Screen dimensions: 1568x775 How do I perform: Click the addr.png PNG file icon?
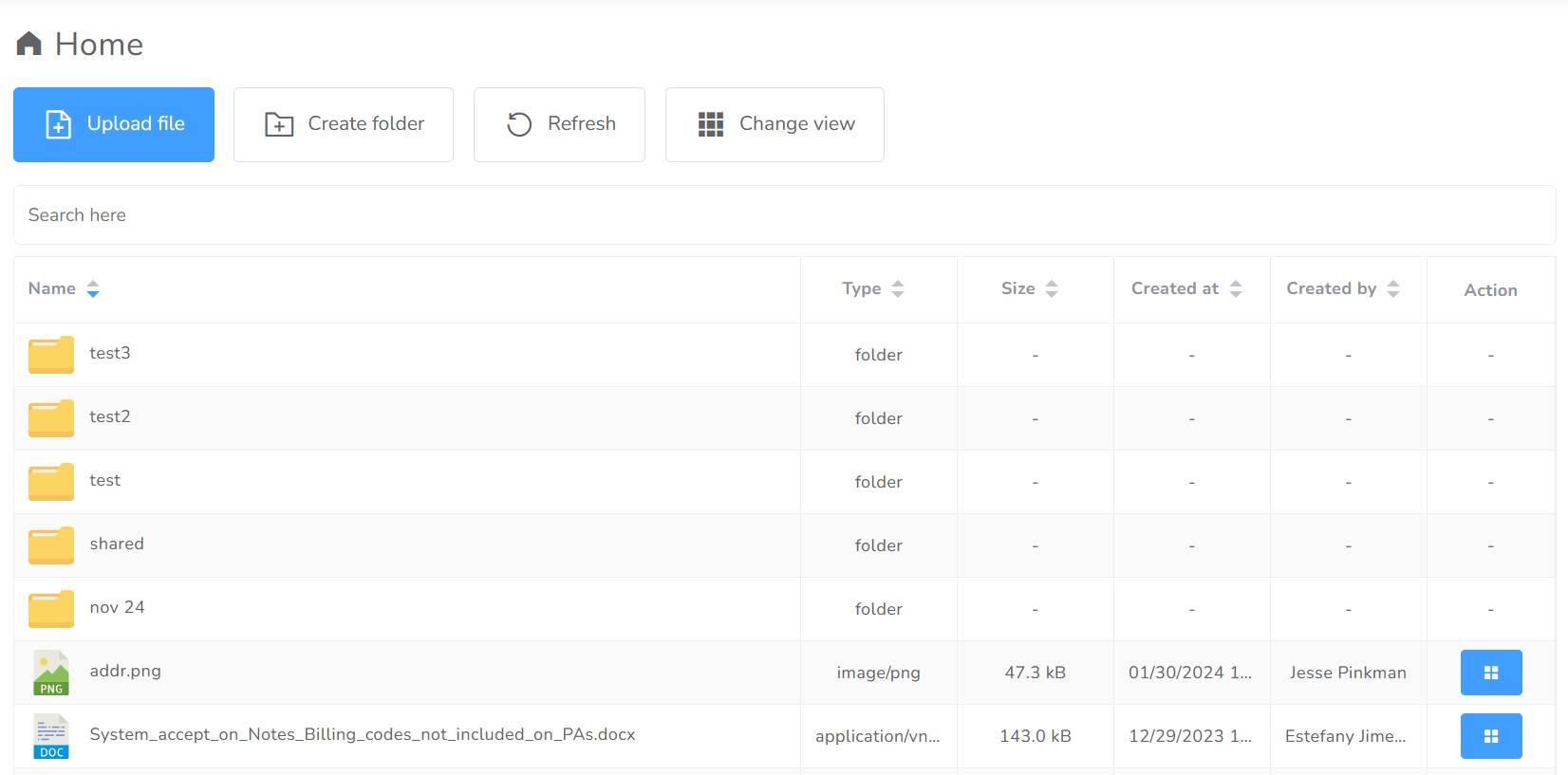tap(51, 673)
